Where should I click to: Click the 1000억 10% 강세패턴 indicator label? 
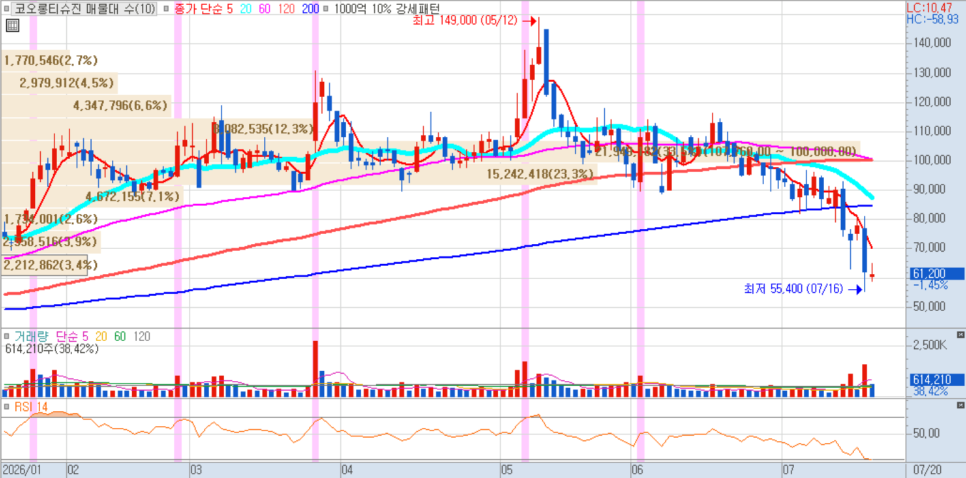click(x=386, y=9)
